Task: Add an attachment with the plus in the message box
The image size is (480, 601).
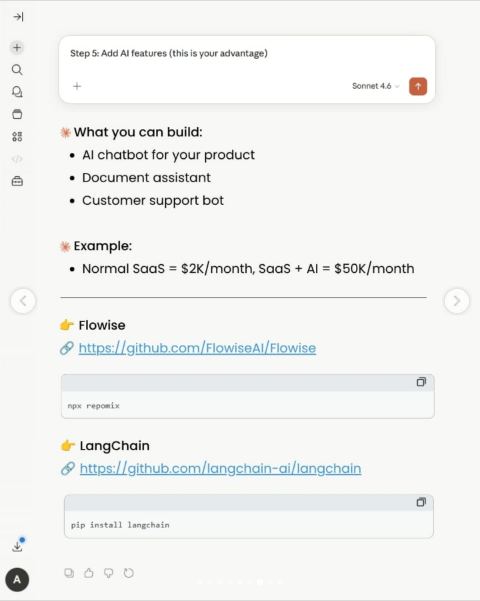Action: tap(77, 86)
